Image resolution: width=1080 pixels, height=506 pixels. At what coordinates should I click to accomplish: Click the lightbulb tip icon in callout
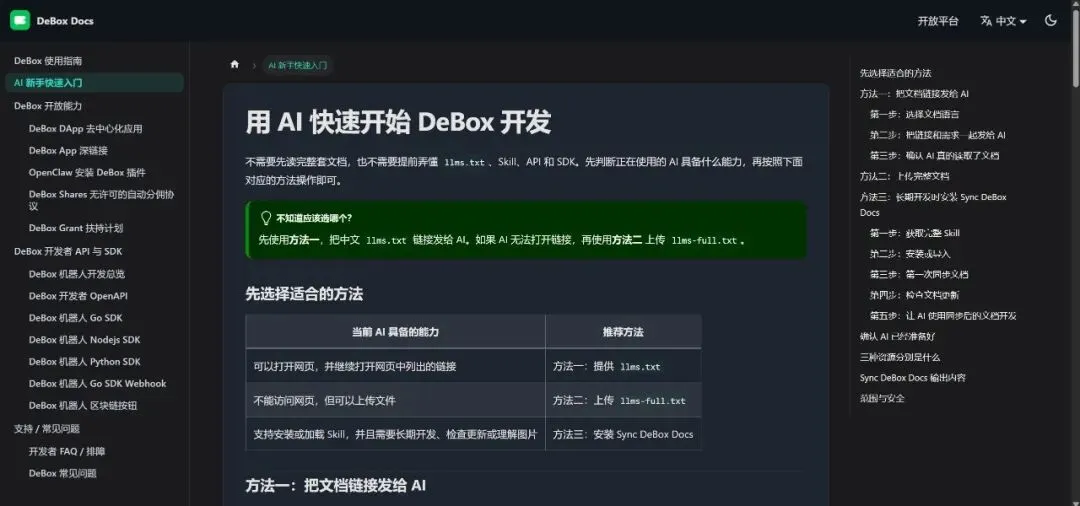(x=266, y=218)
